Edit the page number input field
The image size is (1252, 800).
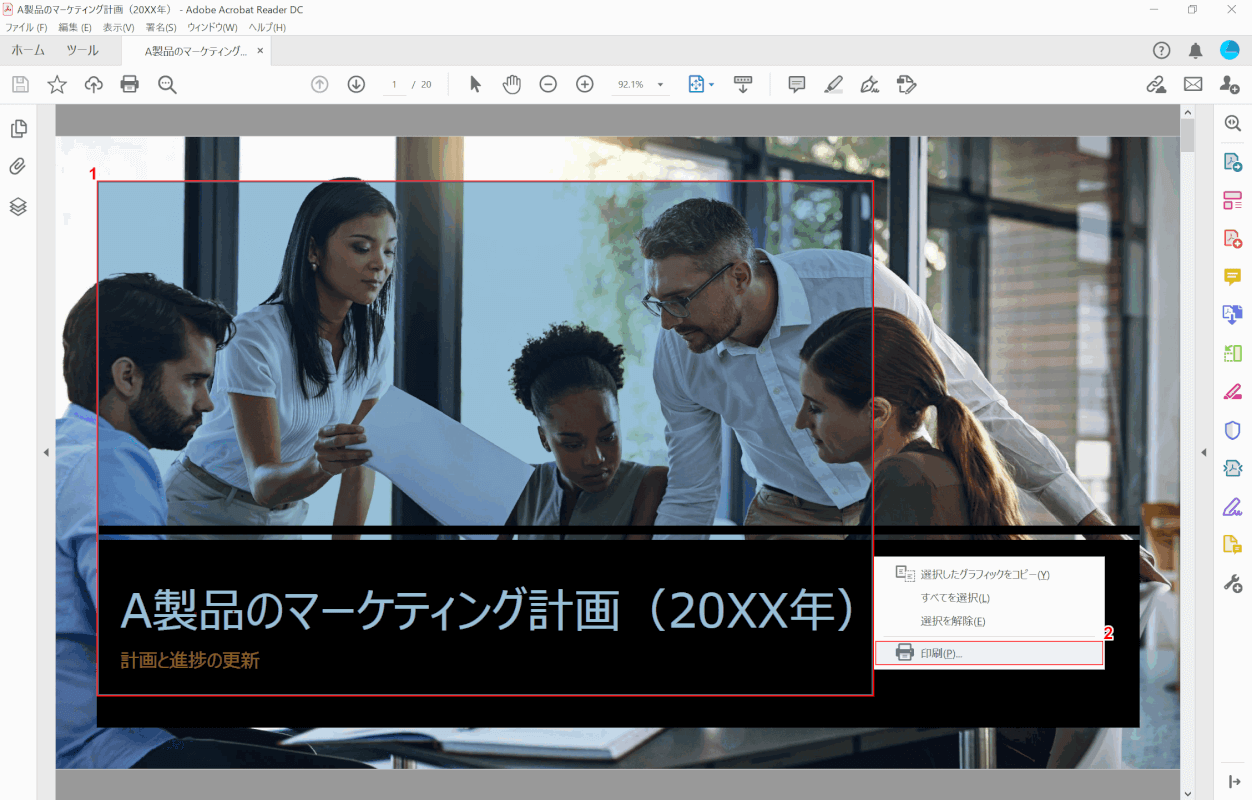click(x=394, y=84)
